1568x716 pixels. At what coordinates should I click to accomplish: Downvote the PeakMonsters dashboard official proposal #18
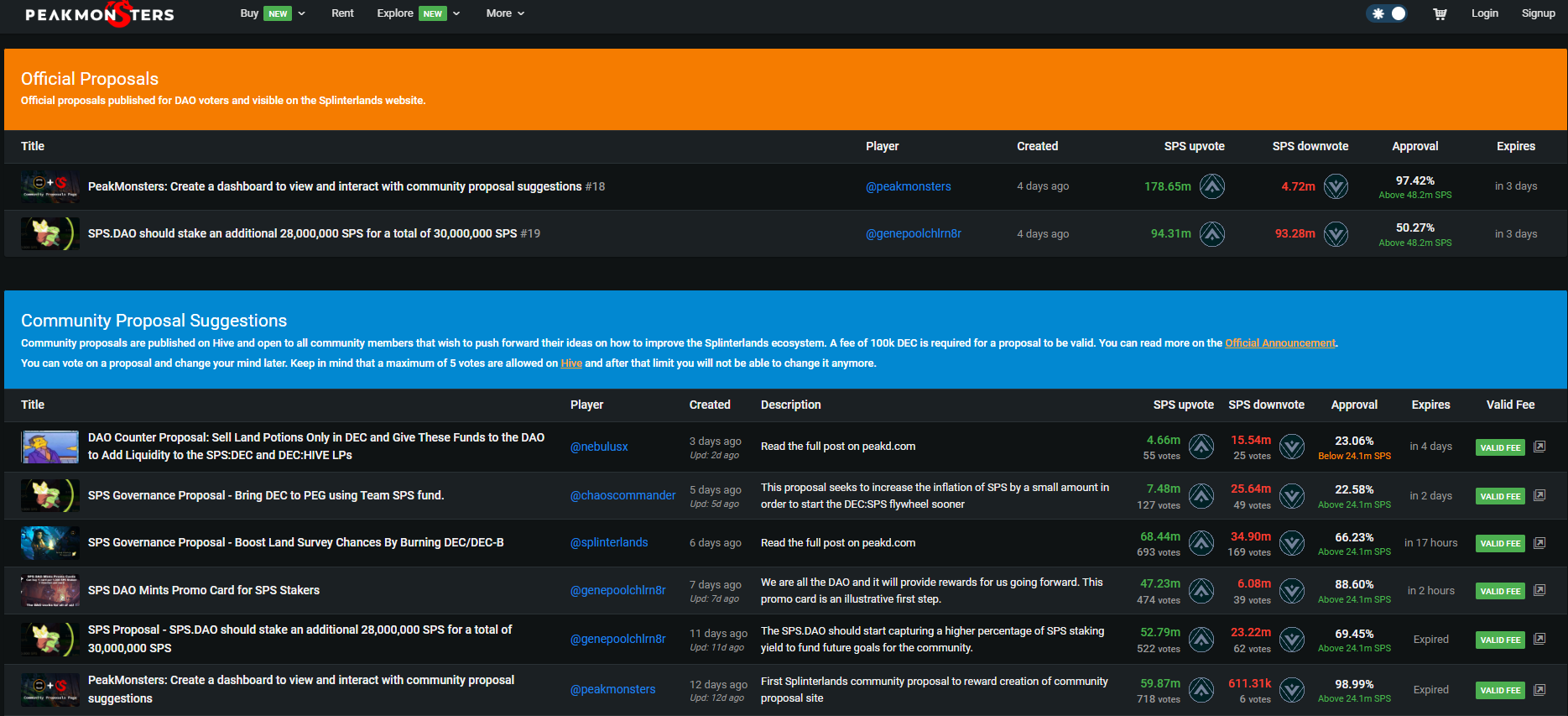[x=1336, y=186]
